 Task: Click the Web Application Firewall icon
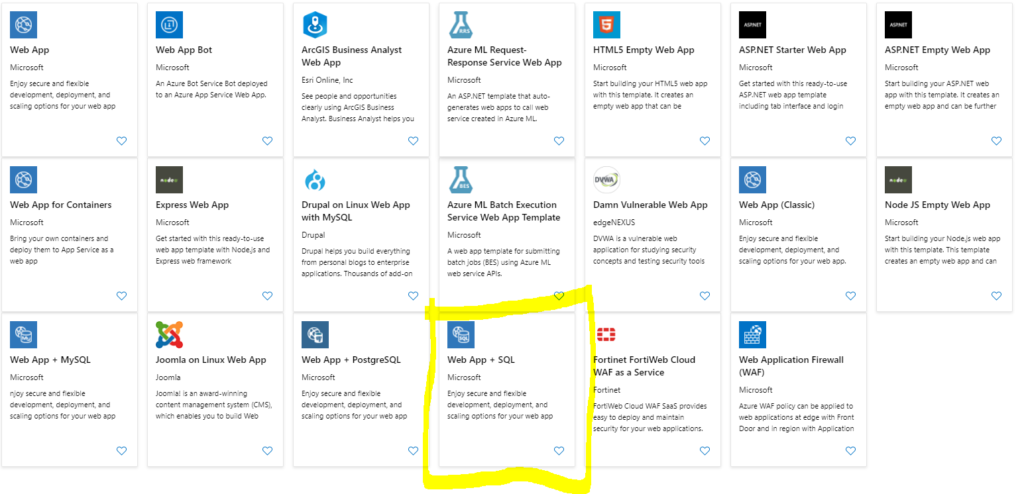coord(752,335)
